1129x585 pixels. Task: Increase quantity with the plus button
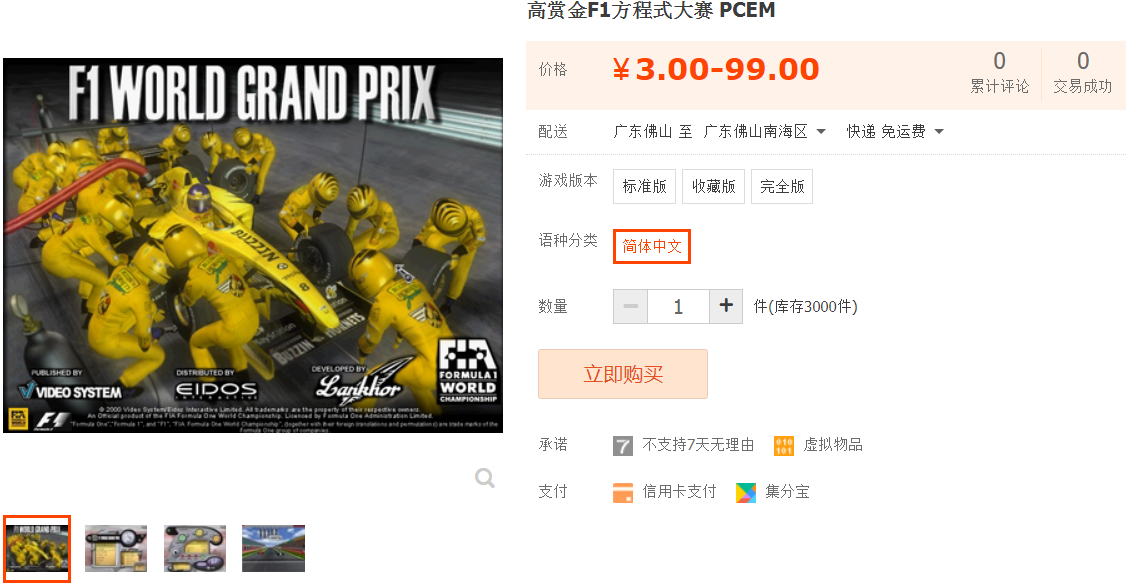click(726, 306)
